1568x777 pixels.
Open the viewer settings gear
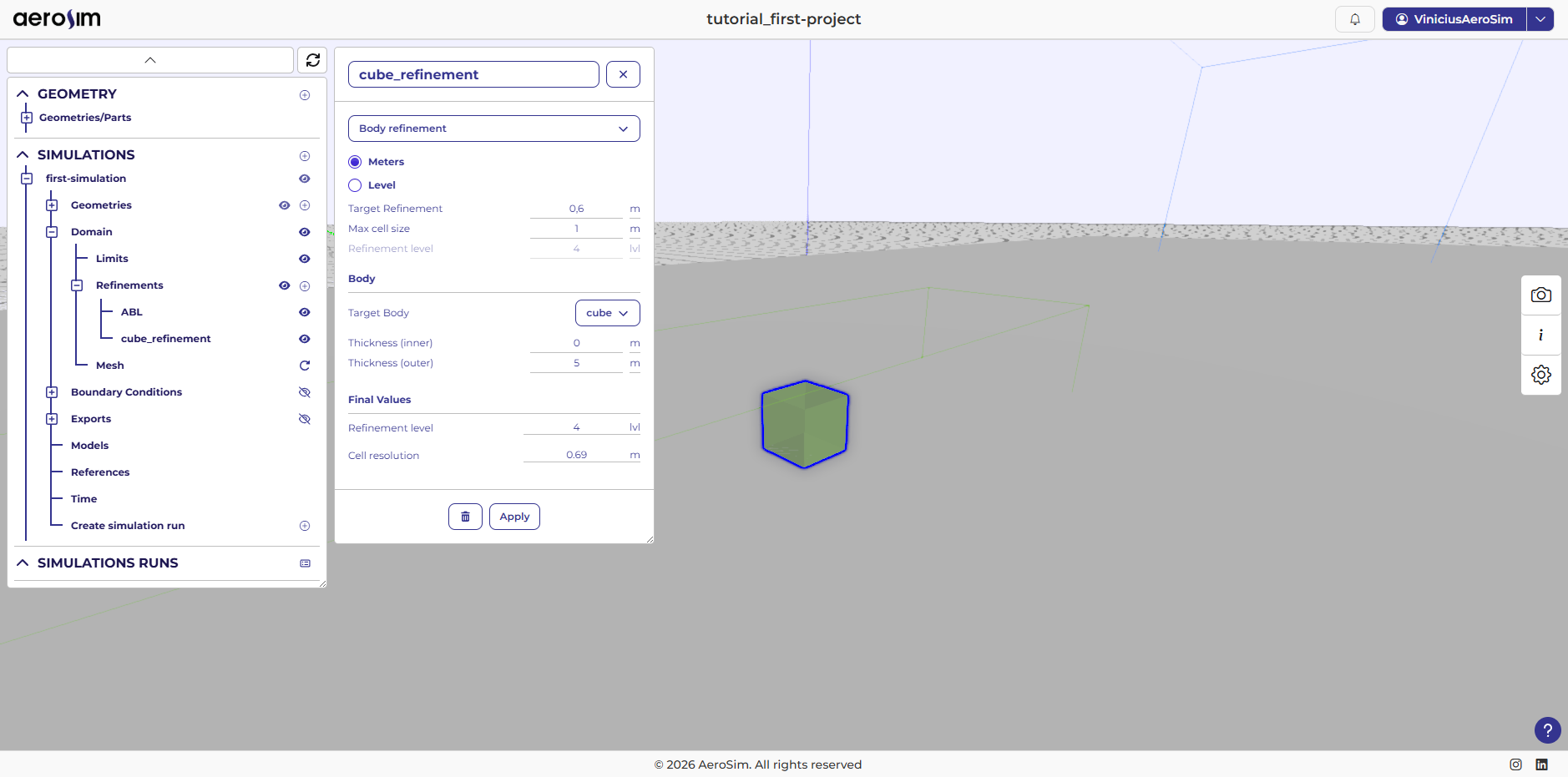coord(1540,375)
